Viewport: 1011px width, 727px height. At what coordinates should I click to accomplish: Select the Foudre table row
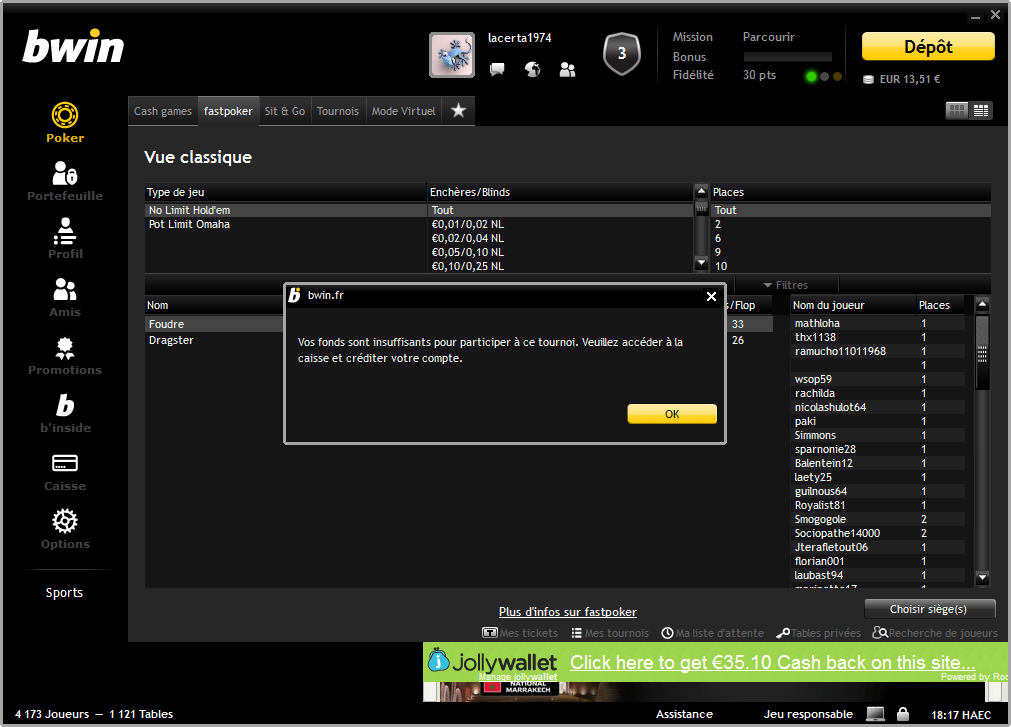tap(215, 324)
